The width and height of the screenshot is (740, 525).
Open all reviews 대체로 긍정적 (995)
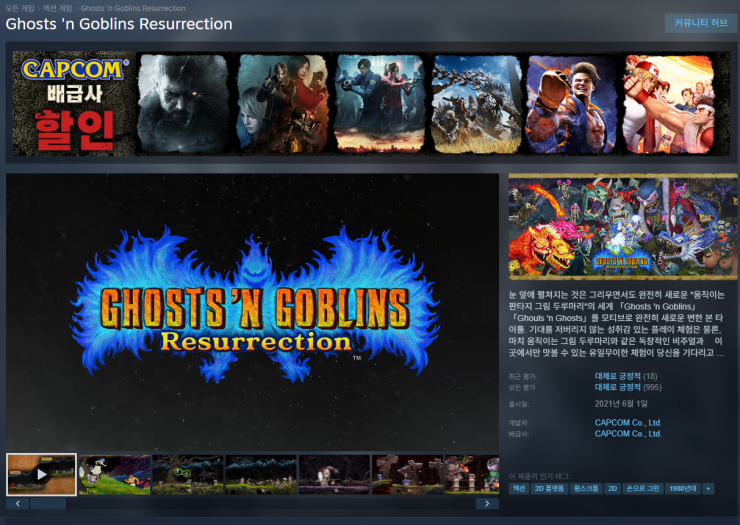pos(628,388)
